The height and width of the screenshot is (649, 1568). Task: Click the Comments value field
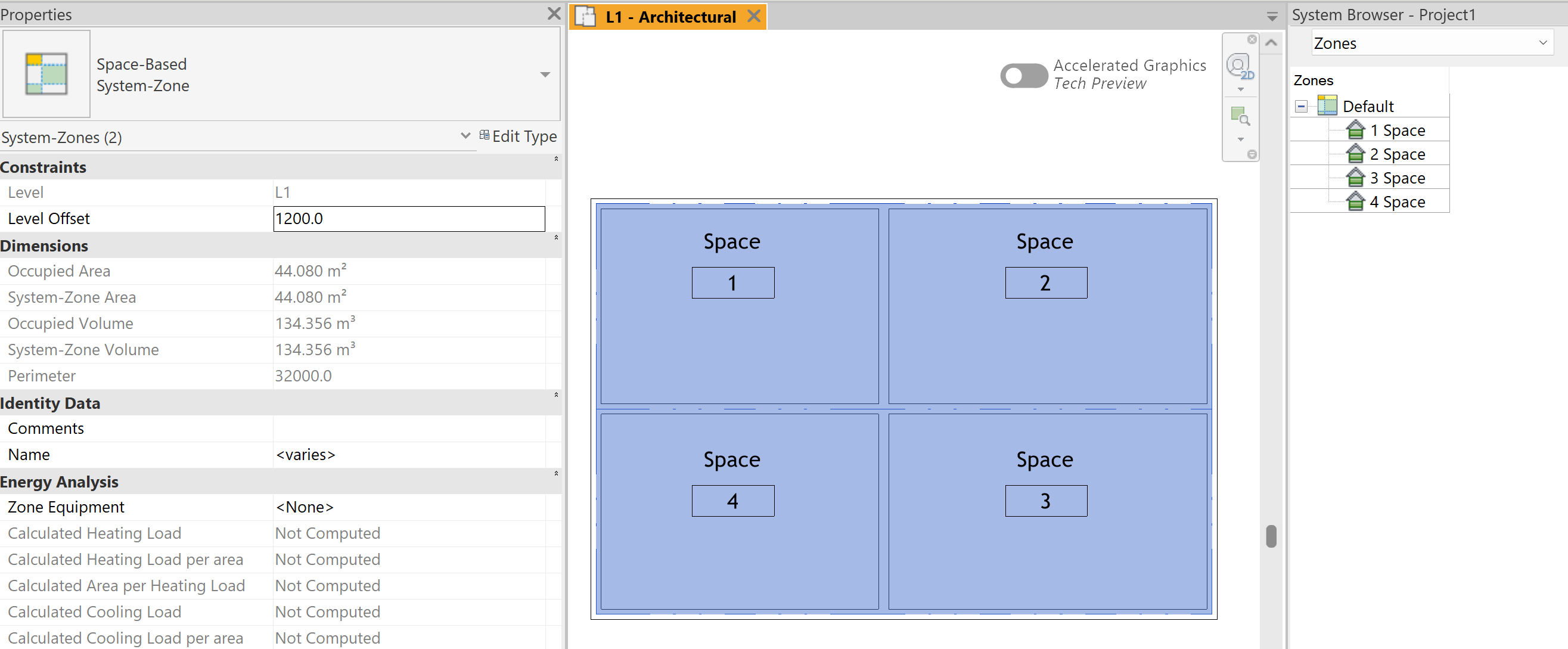tap(409, 428)
